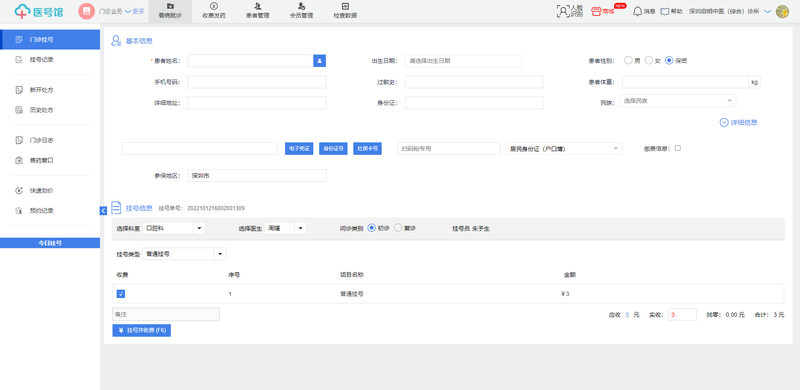
Task: Open the 选择科室 口腔科 dropdown
Action: 173,228
